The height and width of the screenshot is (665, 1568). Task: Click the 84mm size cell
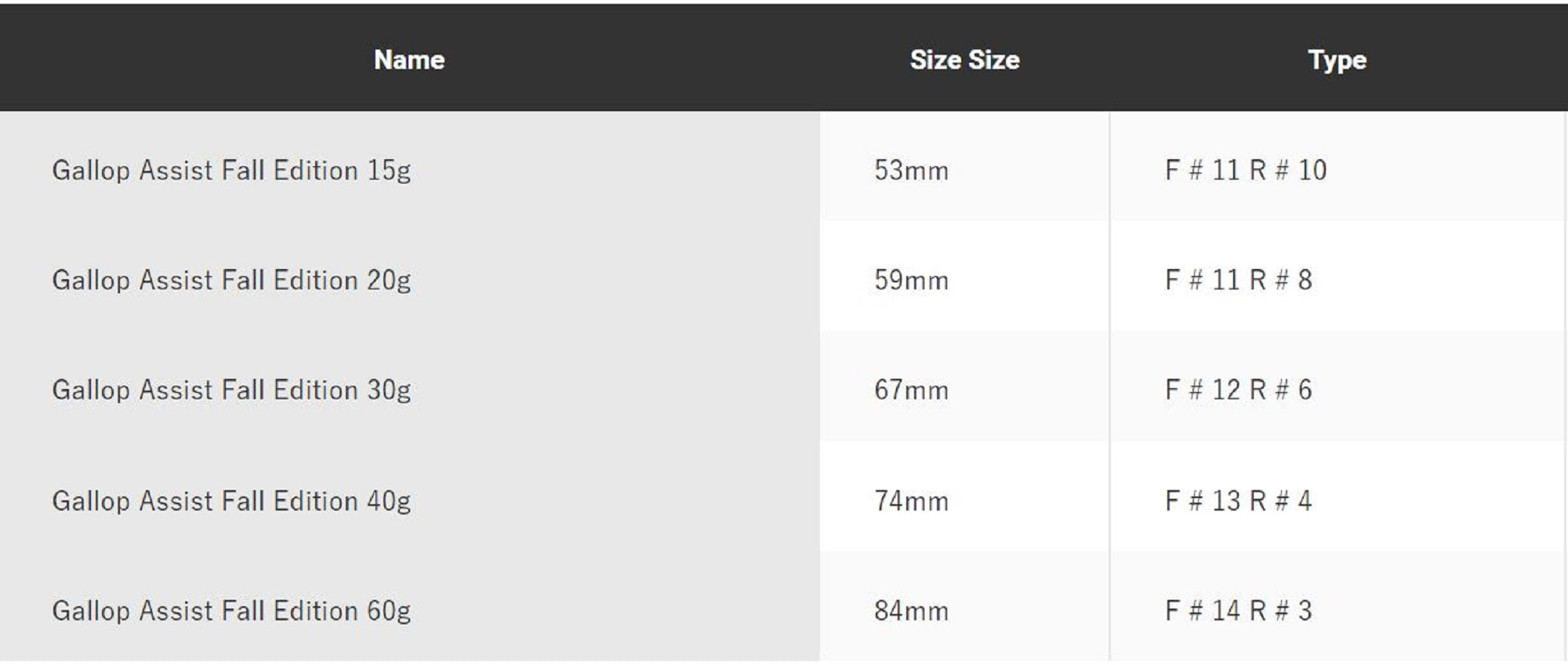[x=911, y=610]
